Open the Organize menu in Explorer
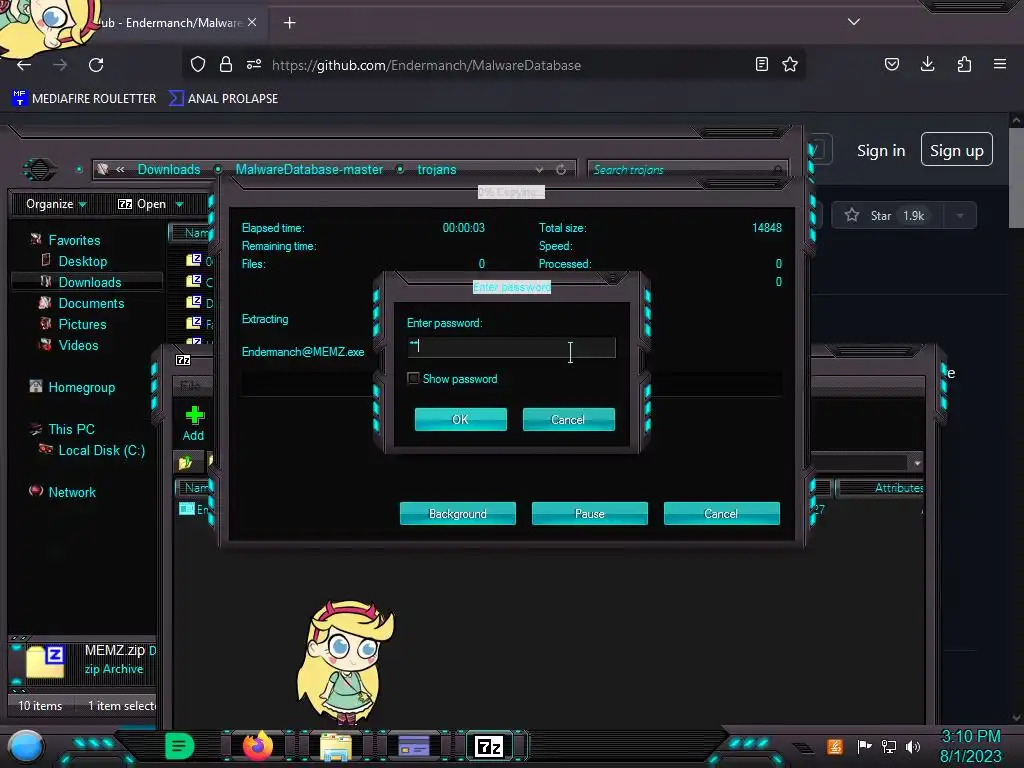The height and width of the screenshot is (768, 1024). 56,204
